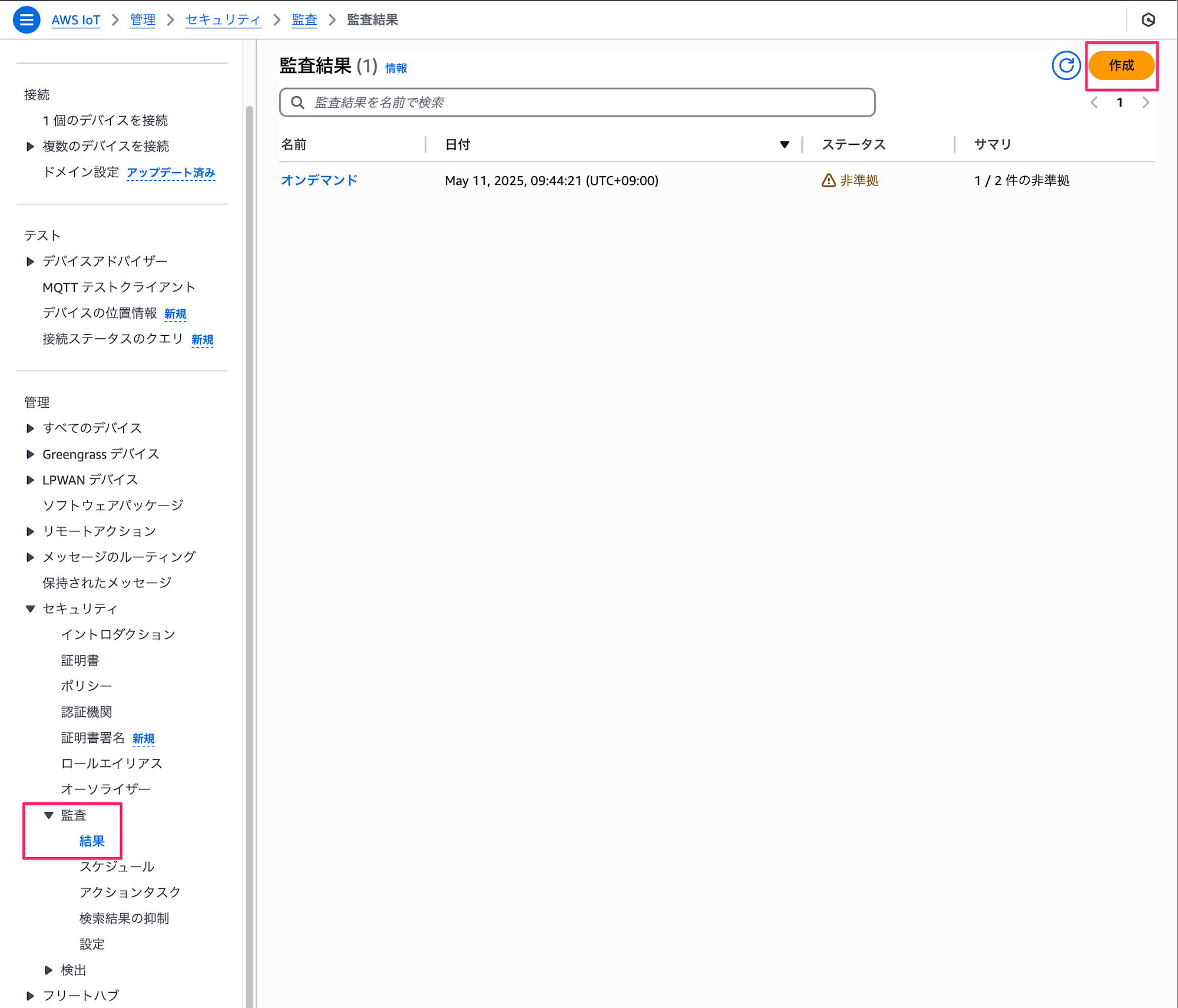Collapse the 監査 subsection
The image size is (1178, 1008).
[49, 815]
